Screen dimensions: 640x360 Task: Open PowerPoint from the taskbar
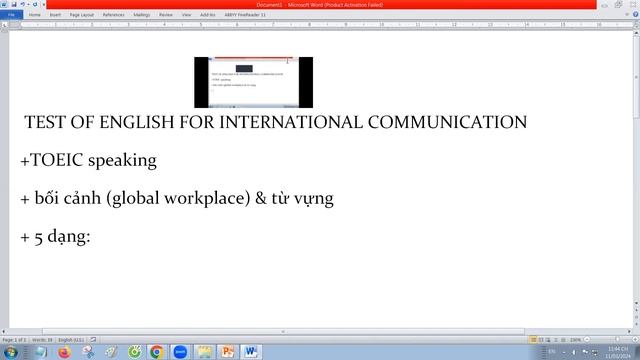[227, 352]
